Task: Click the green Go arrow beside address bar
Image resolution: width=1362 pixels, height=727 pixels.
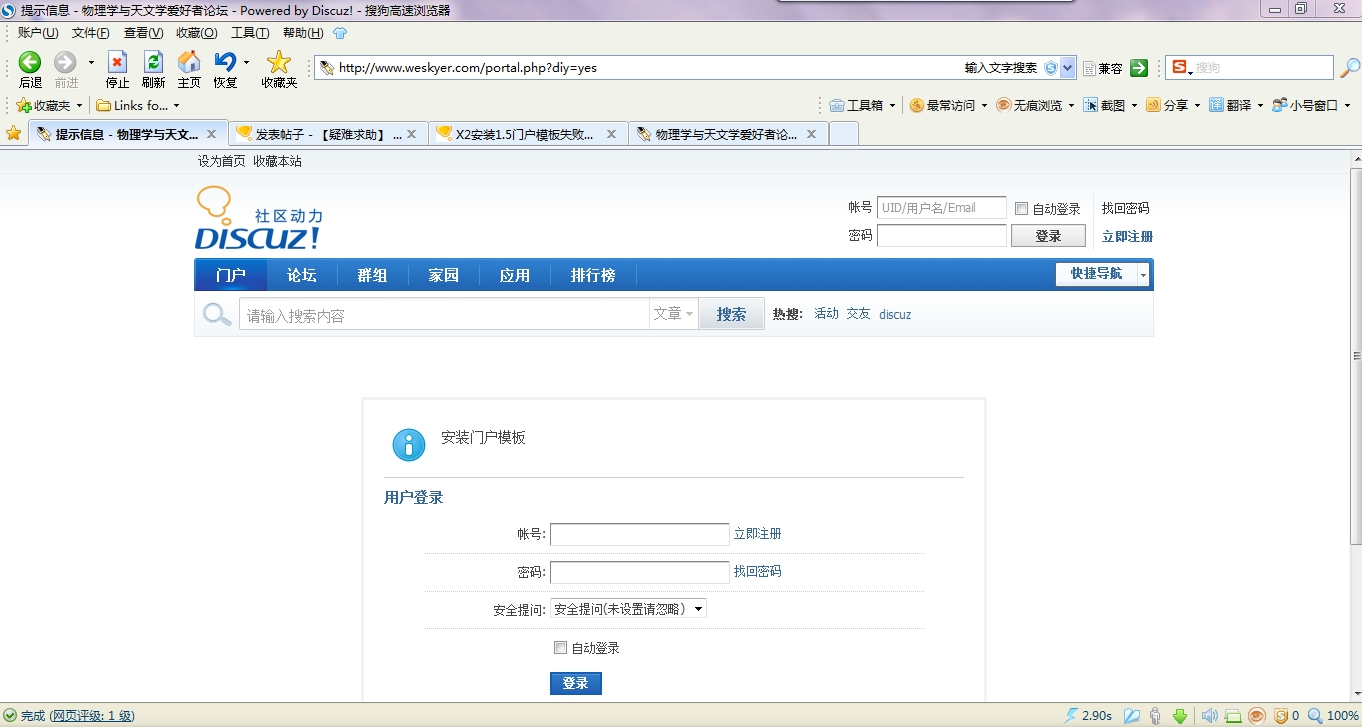Action: click(1139, 68)
